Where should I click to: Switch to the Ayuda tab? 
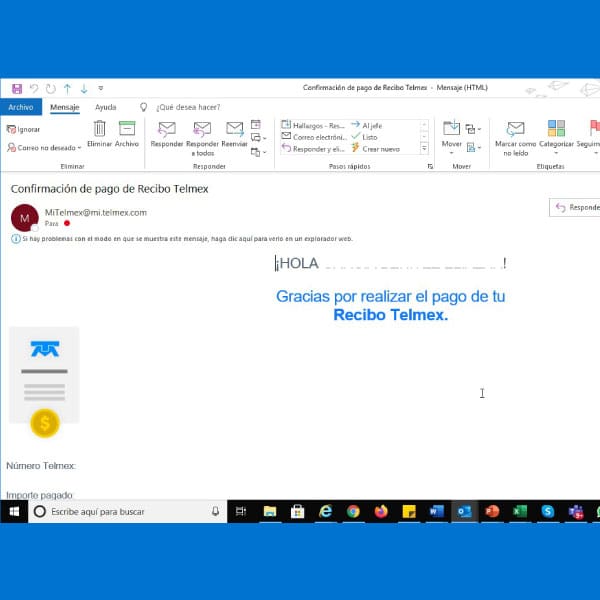coord(105,107)
